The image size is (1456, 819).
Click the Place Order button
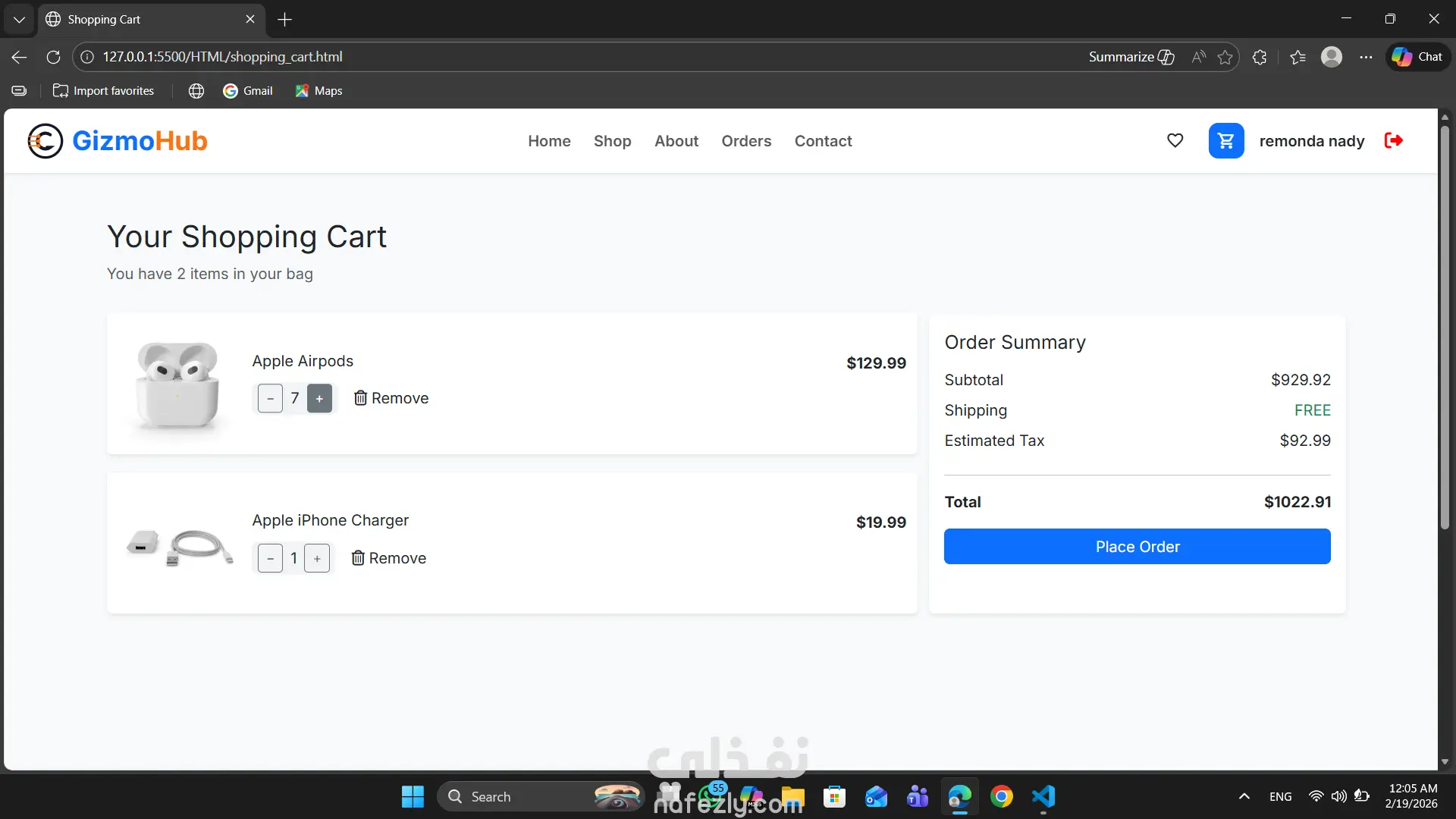[1137, 547]
